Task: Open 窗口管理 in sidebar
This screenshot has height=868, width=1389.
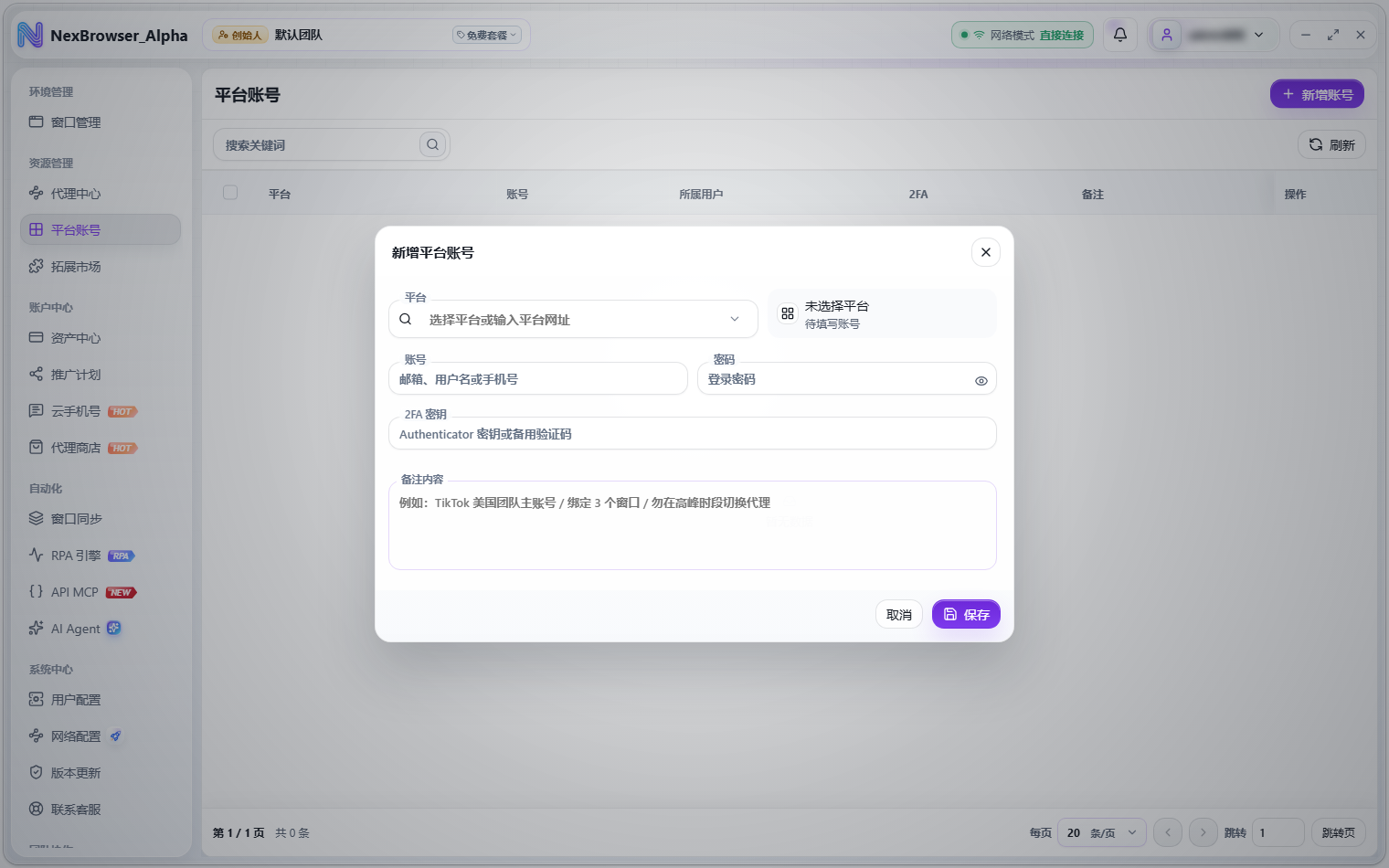Action: pyautogui.click(x=101, y=122)
